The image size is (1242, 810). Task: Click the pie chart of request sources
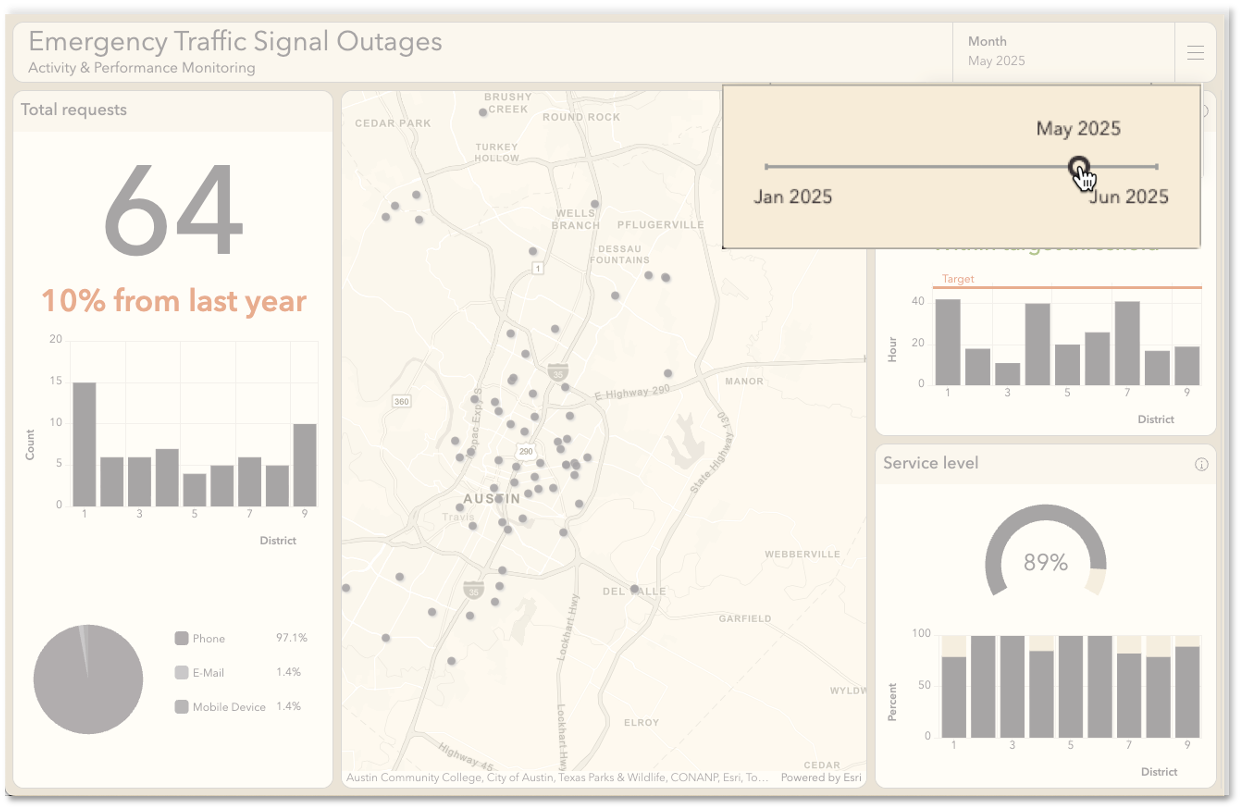(x=88, y=678)
